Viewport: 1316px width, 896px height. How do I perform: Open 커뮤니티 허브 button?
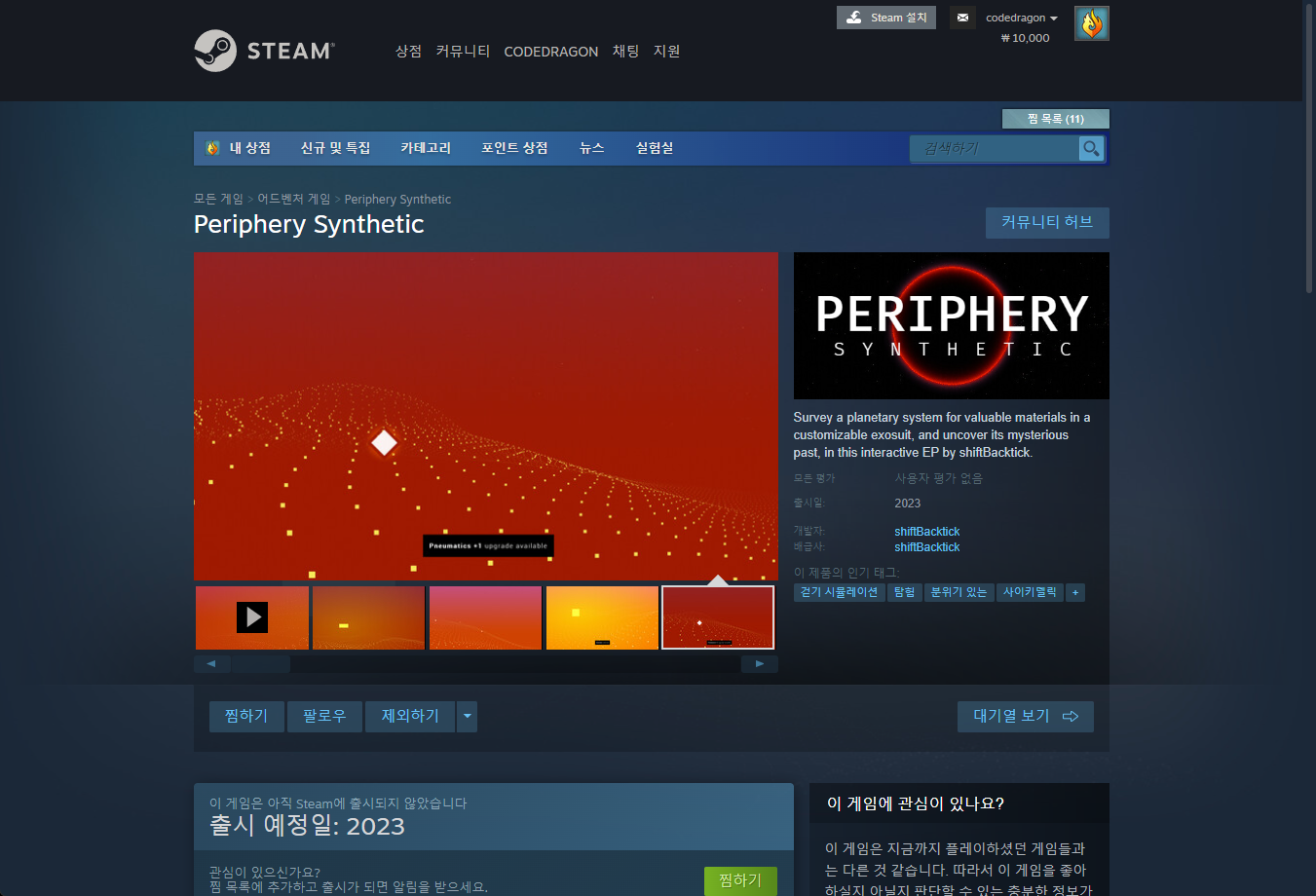point(1047,222)
